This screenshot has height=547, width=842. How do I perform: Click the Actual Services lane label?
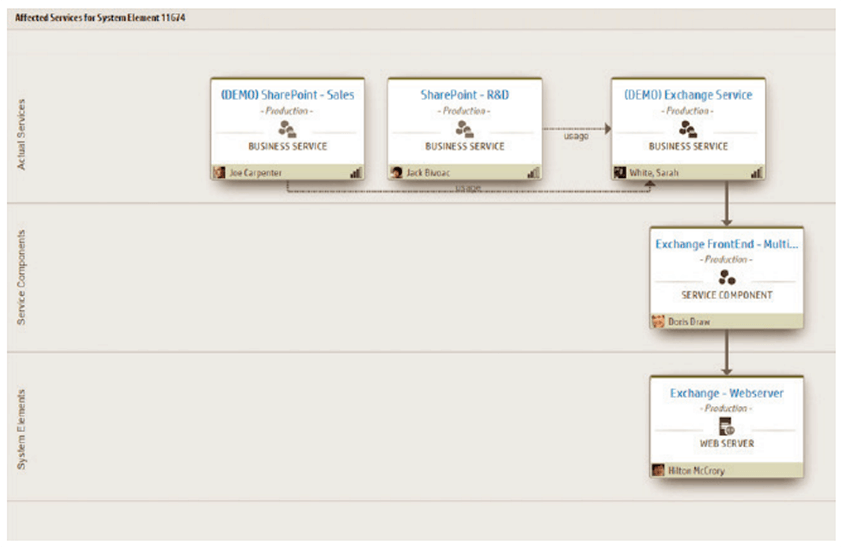coord(21,135)
